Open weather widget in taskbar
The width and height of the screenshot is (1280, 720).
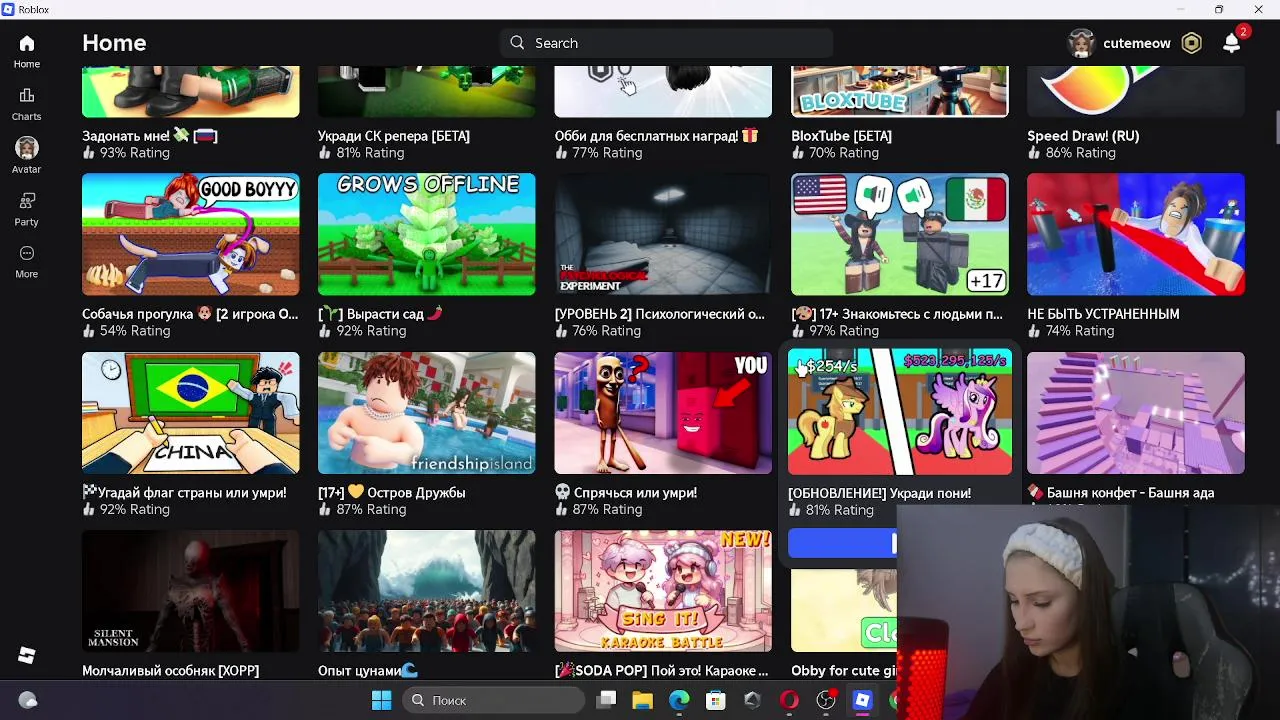(x=28, y=700)
